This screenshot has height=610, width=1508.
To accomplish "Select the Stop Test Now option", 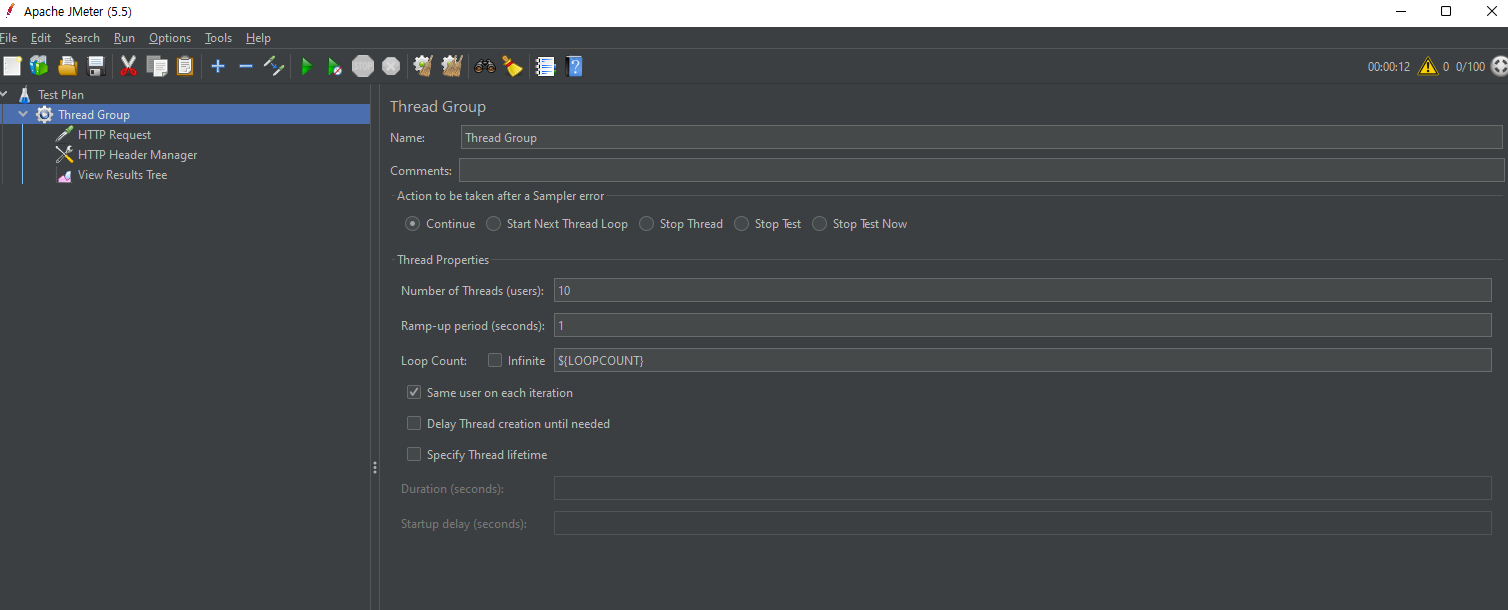I will click(819, 224).
